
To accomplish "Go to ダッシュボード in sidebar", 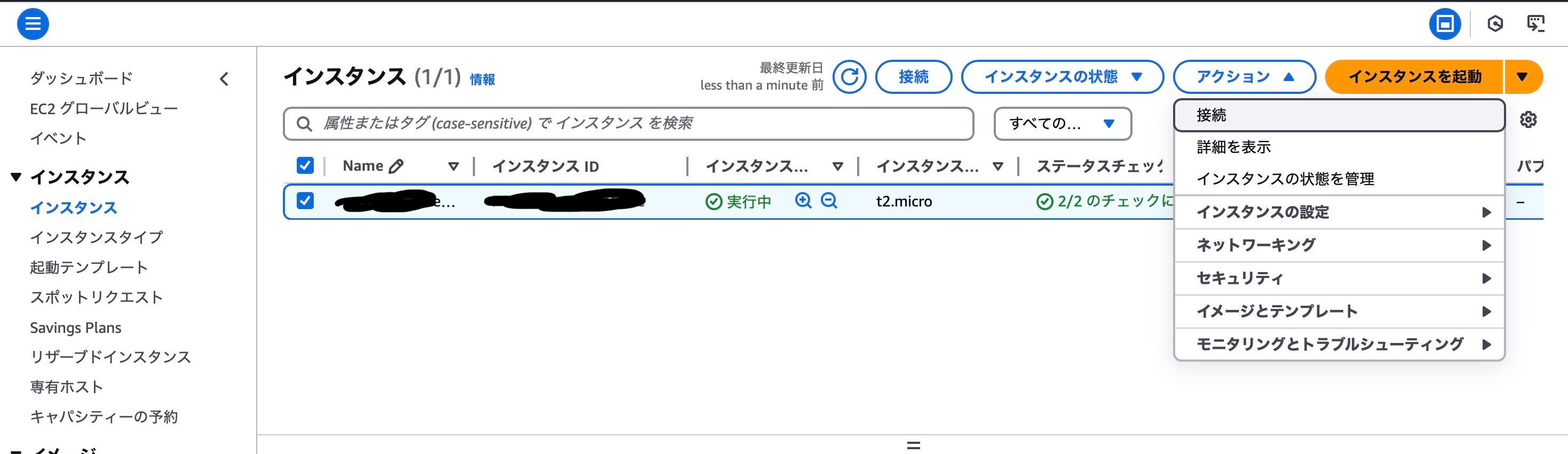I will [x=82, y=78].
